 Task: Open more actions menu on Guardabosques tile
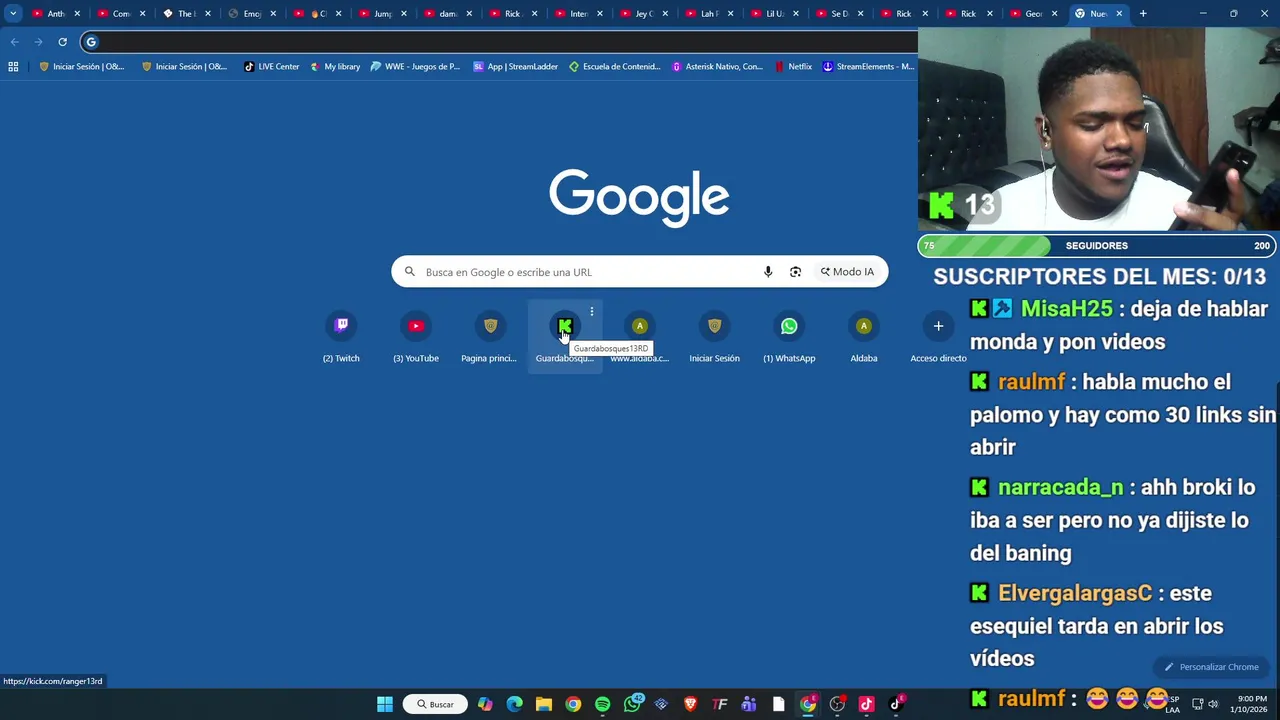(592, 312)
